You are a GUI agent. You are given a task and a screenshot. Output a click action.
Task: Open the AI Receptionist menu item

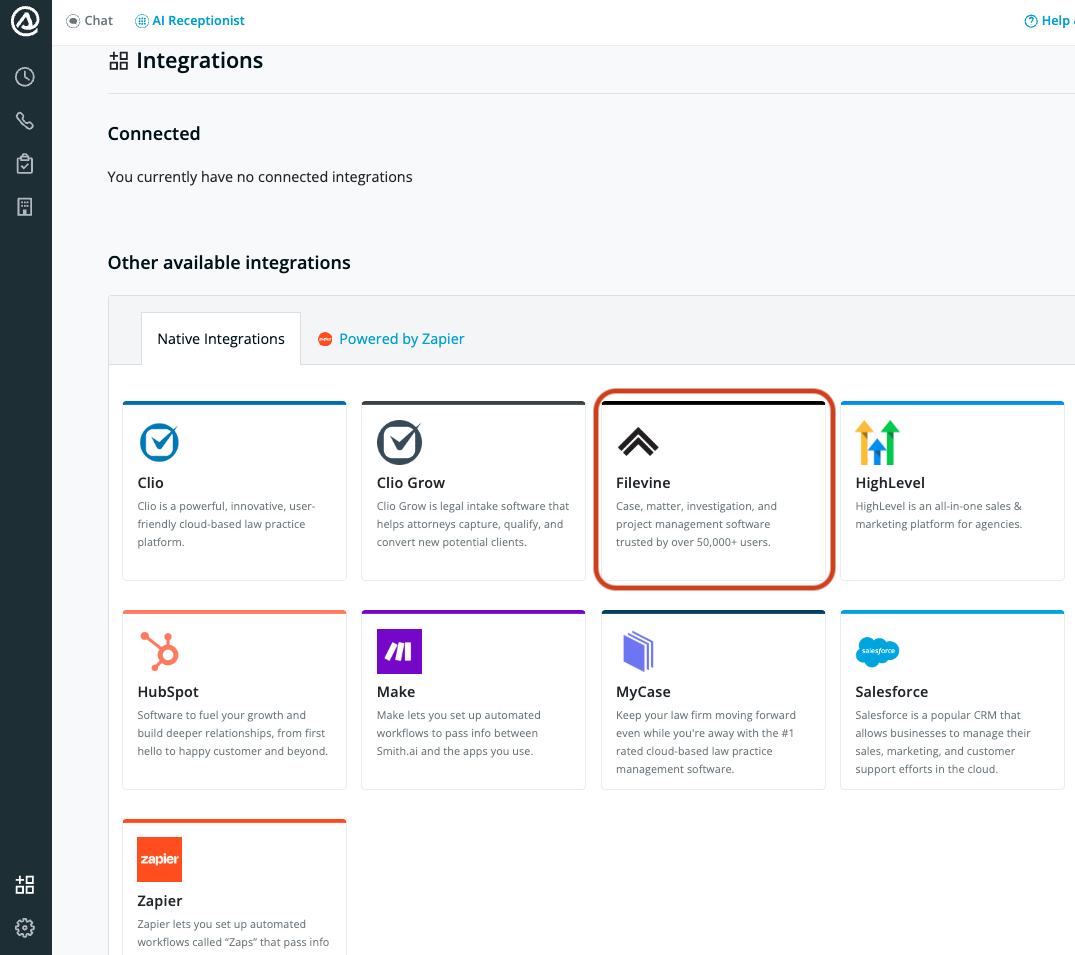point(190,21)
